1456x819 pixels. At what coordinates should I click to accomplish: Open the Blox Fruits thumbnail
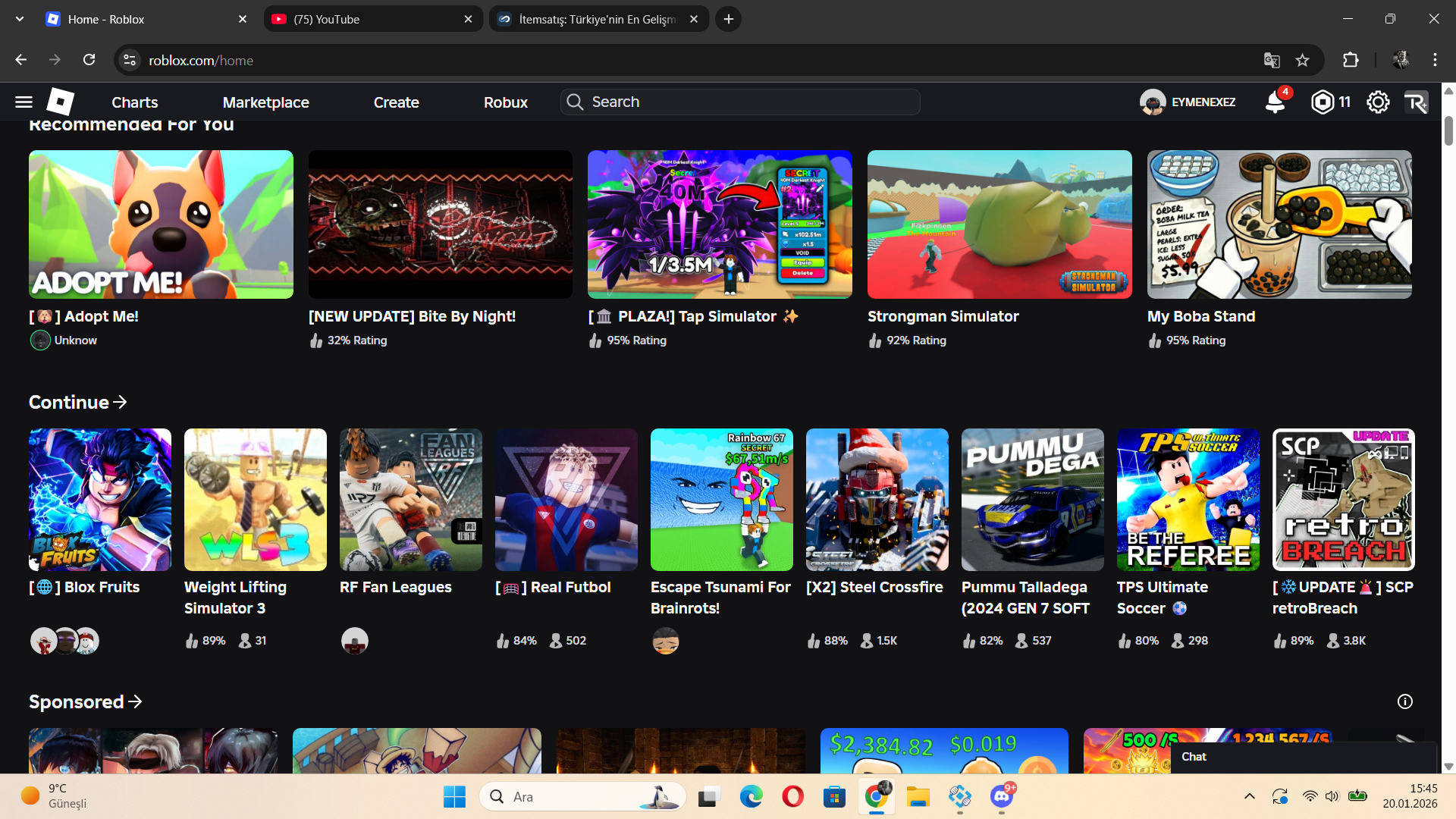coord(100,500)
